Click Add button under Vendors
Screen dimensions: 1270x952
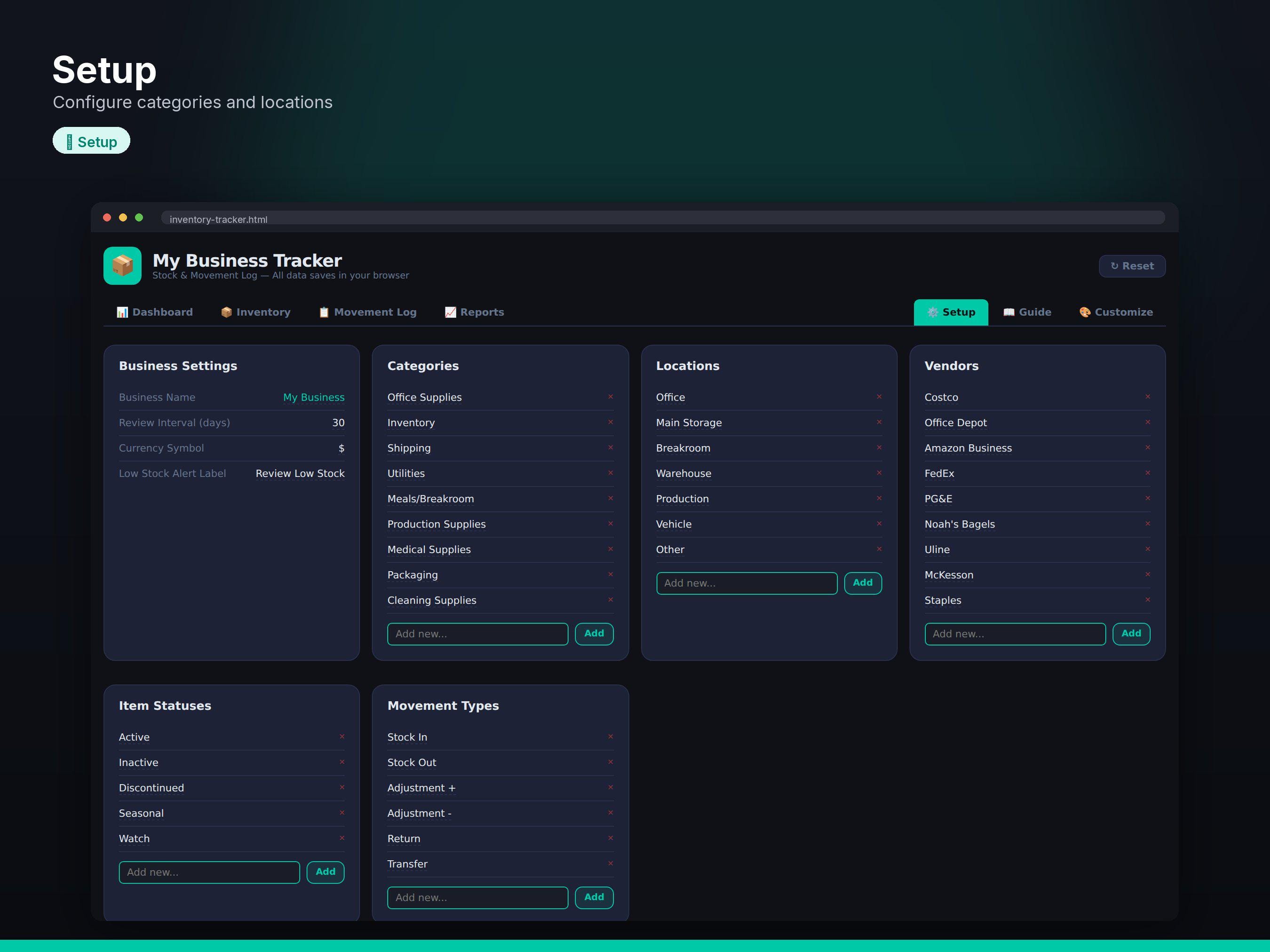point(1131,634)
